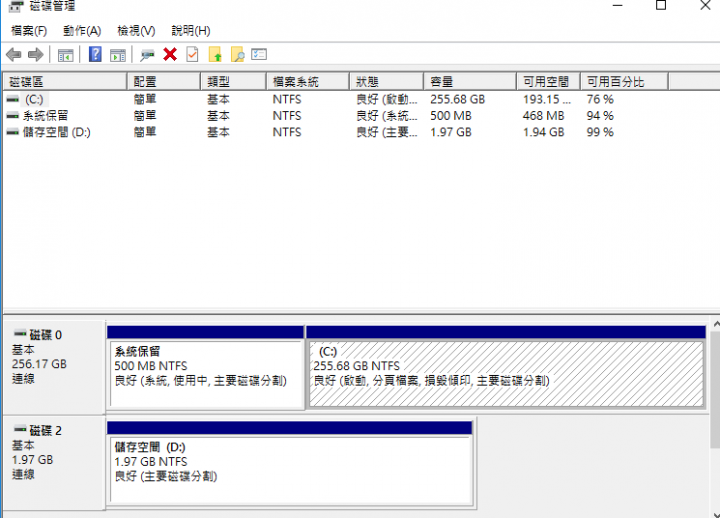
Task: Sort by 狀態 column header
Action: (386, 82)
